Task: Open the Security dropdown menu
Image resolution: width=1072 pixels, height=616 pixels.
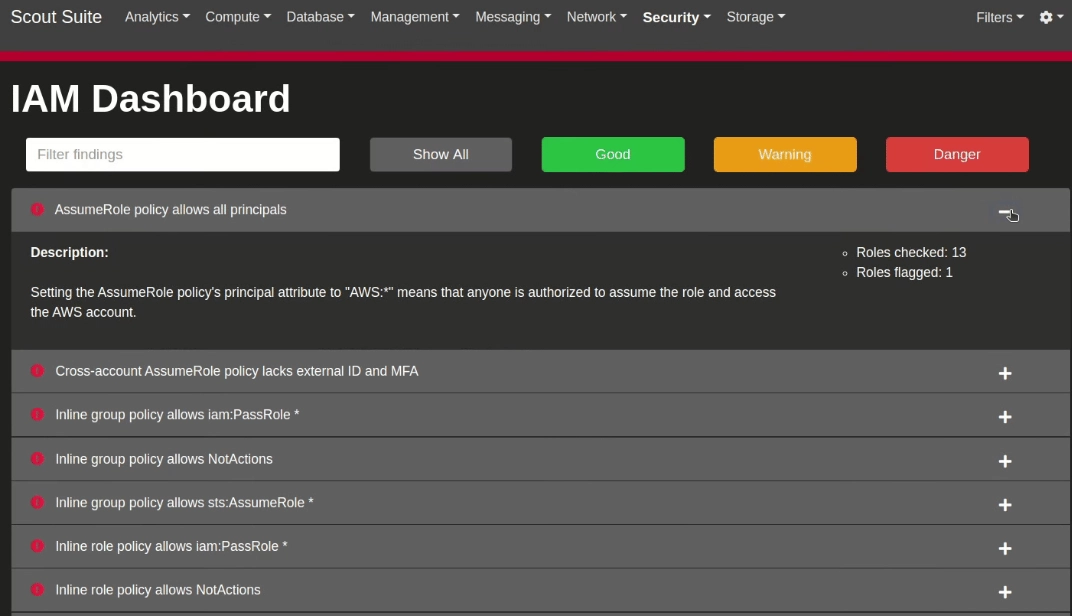Action: tap(676, 17)
